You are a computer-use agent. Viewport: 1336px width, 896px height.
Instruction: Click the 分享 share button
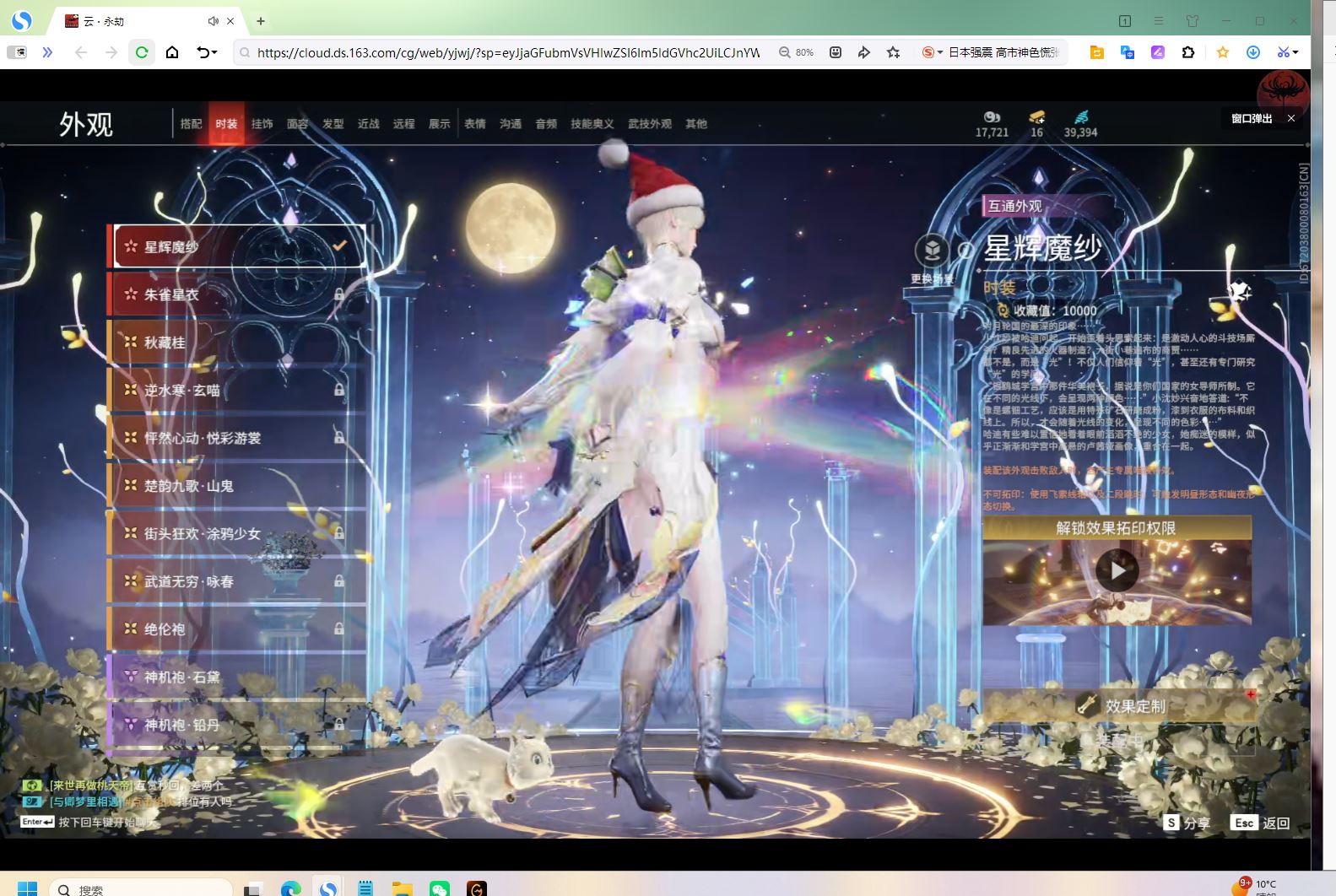[1187, 823]
